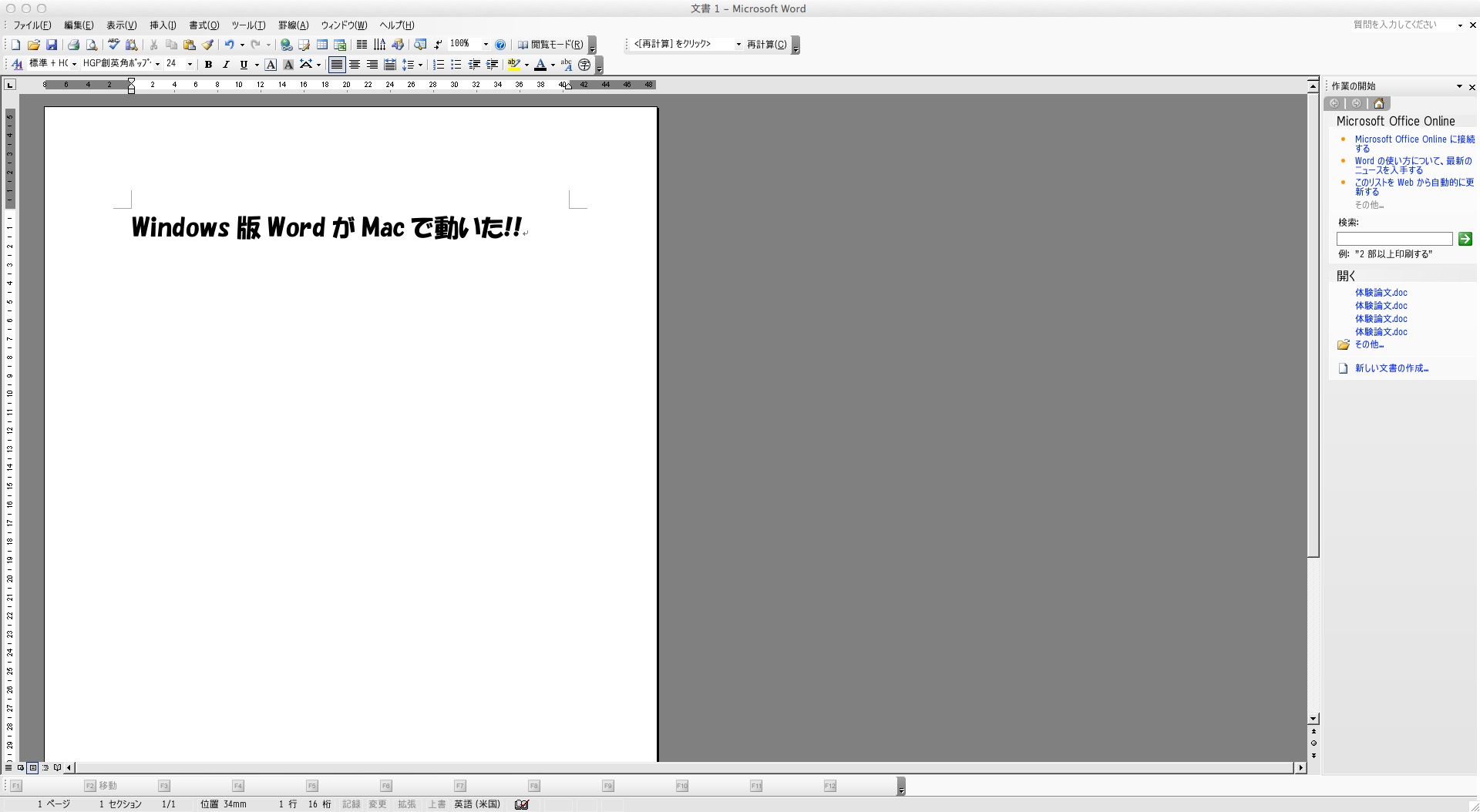Click task pane home icon

[x=1379, y=103]
